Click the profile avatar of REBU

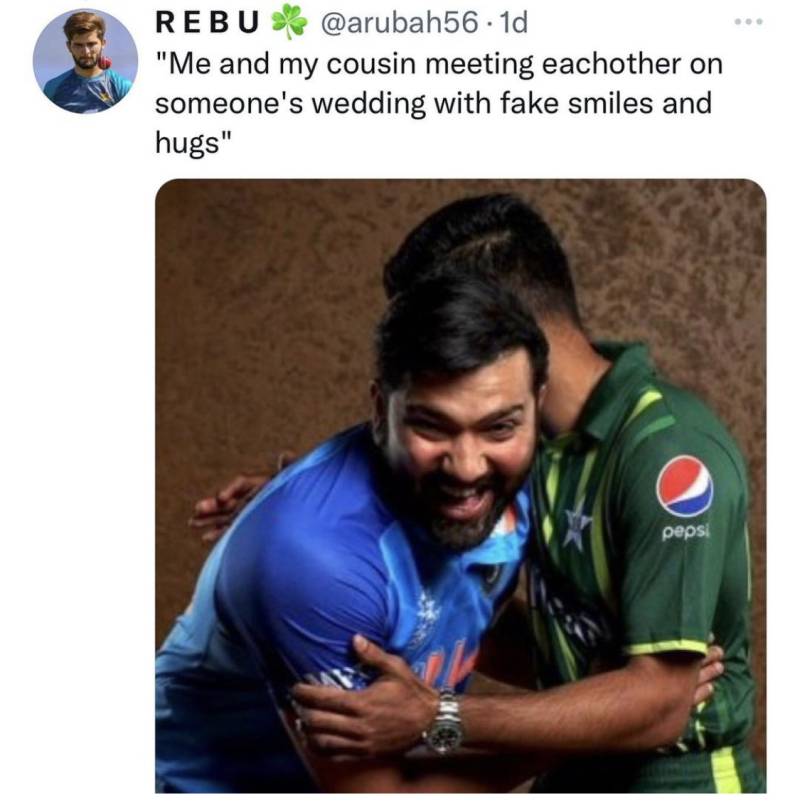84,60
